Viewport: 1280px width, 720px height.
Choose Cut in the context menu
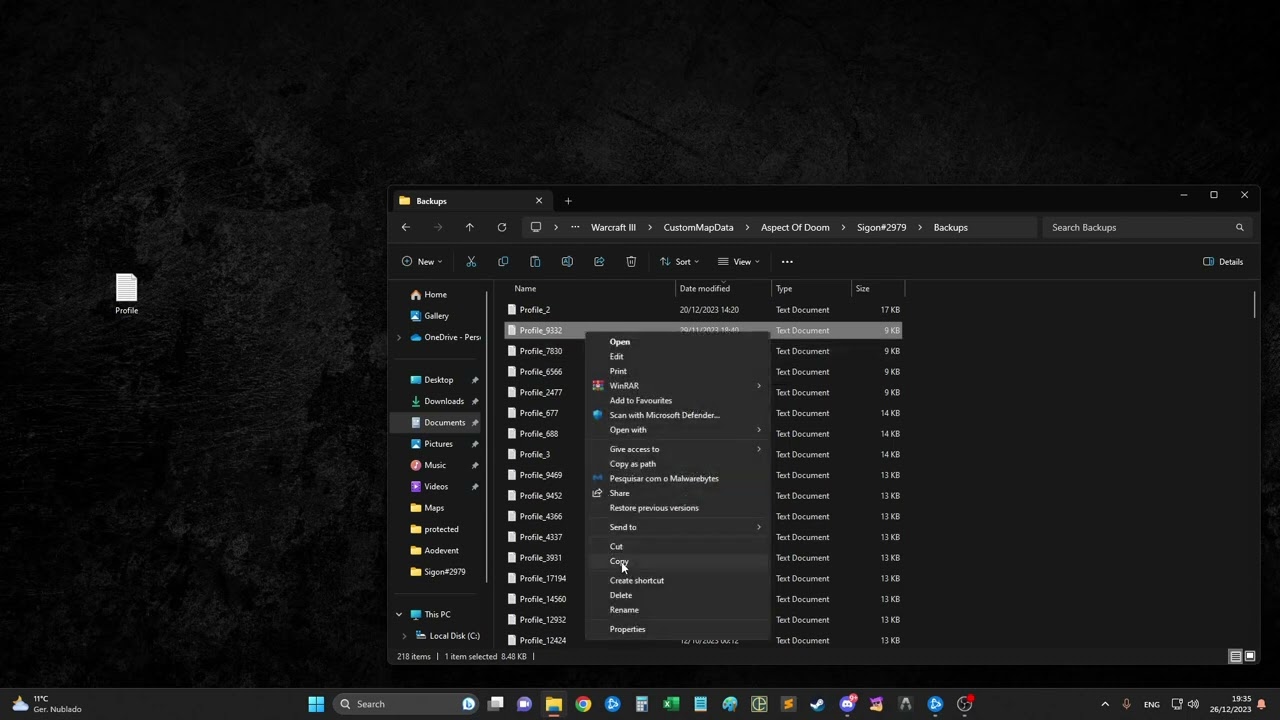click(677, 546)
